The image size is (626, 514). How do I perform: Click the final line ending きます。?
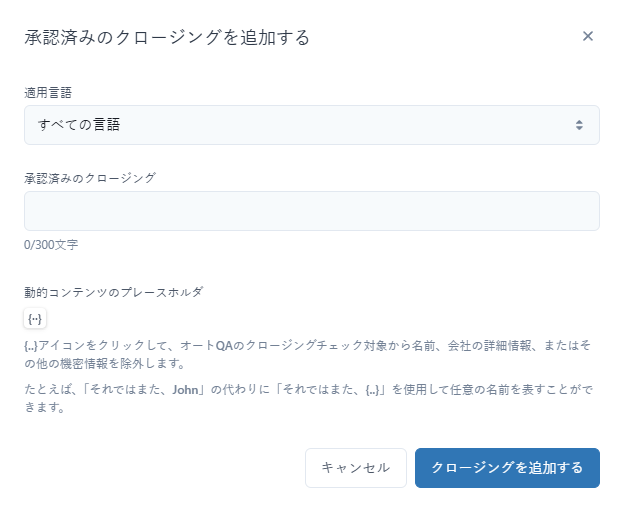tap(44, 407)
